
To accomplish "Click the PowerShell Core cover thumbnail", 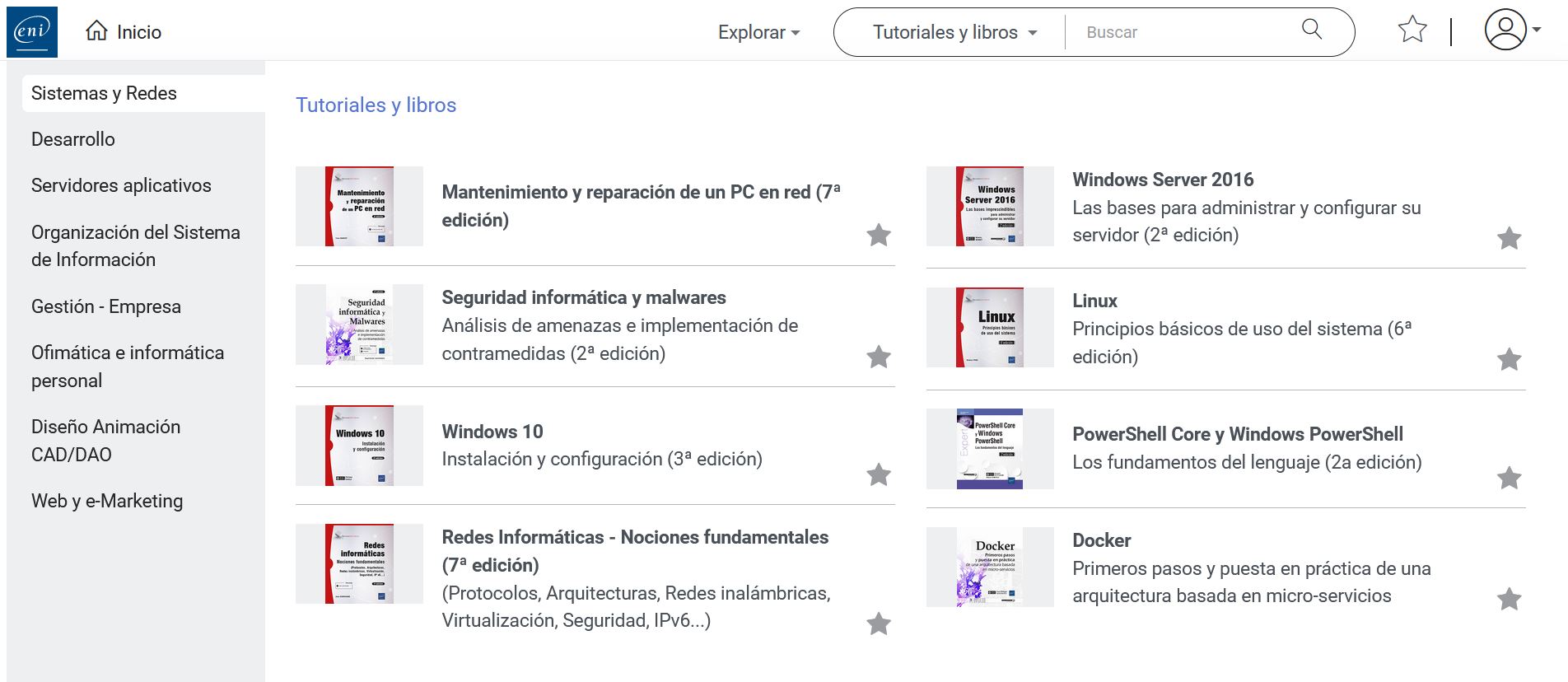I will 990,449.
